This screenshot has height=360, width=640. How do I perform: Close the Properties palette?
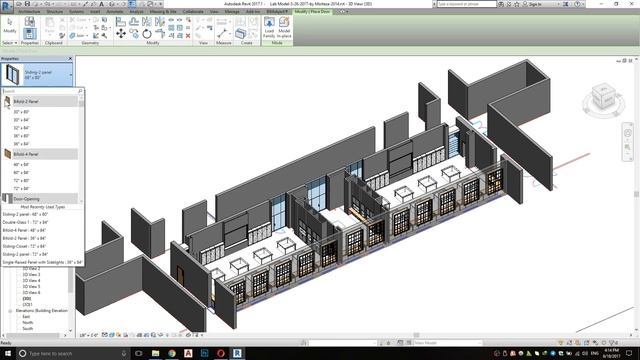(70, 59)
